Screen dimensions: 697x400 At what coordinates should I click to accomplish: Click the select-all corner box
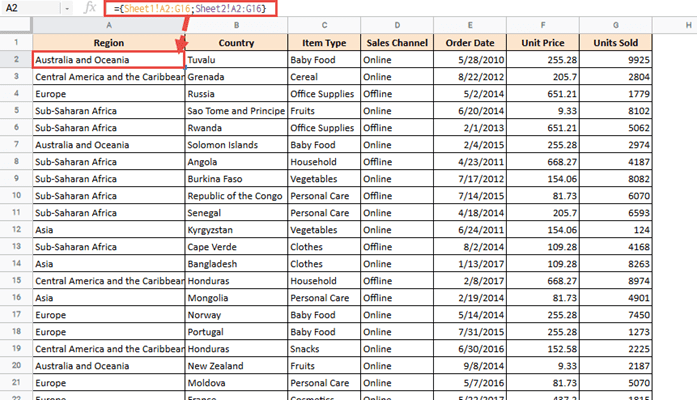point(15,25)
